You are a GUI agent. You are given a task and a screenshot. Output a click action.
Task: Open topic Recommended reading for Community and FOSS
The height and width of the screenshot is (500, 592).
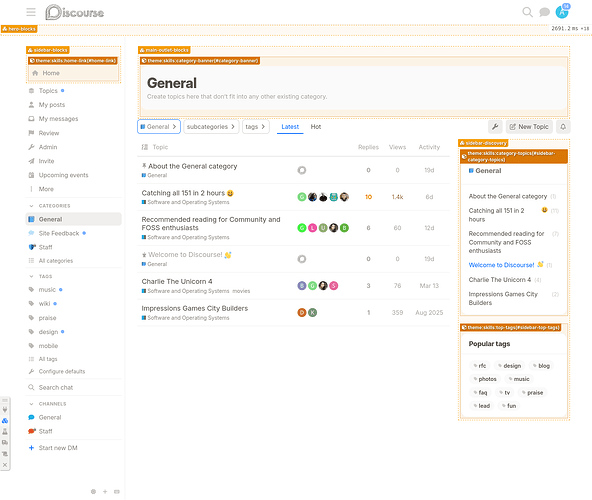pos(211,224)
